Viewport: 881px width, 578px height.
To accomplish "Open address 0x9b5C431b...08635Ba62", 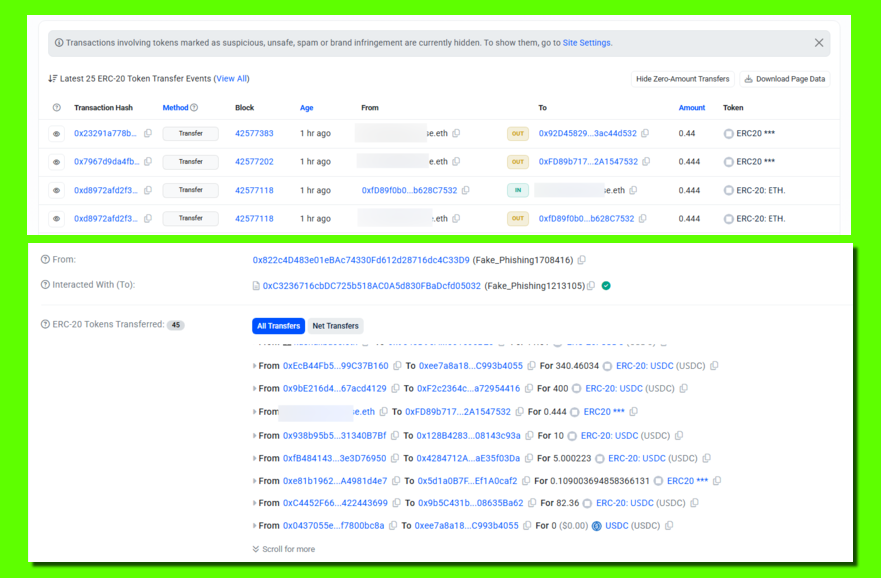I will tap(470, 503).
